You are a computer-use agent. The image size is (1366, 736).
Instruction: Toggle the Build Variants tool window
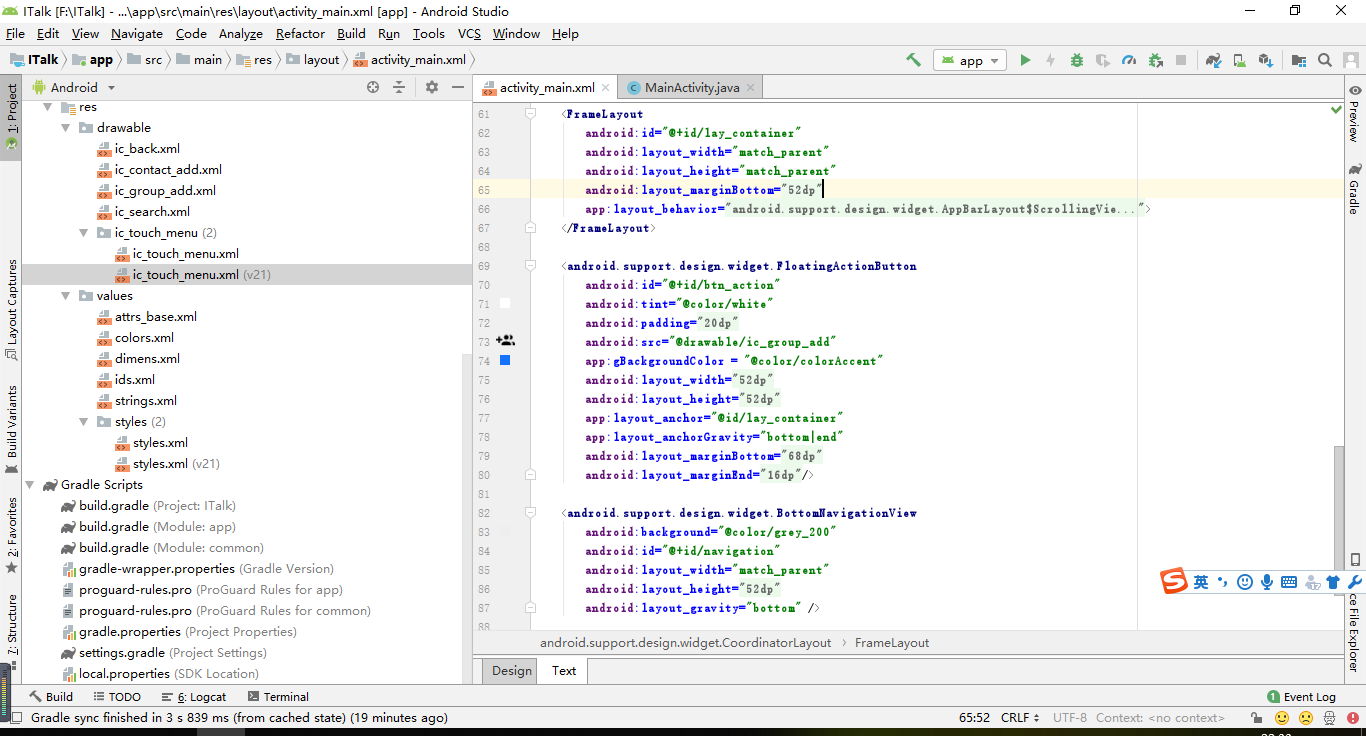tap(11, 429)
